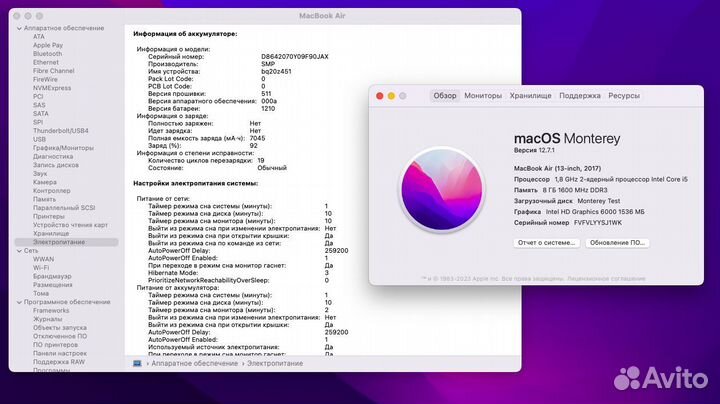Select FireWire in the sidebar

[45, 79]
